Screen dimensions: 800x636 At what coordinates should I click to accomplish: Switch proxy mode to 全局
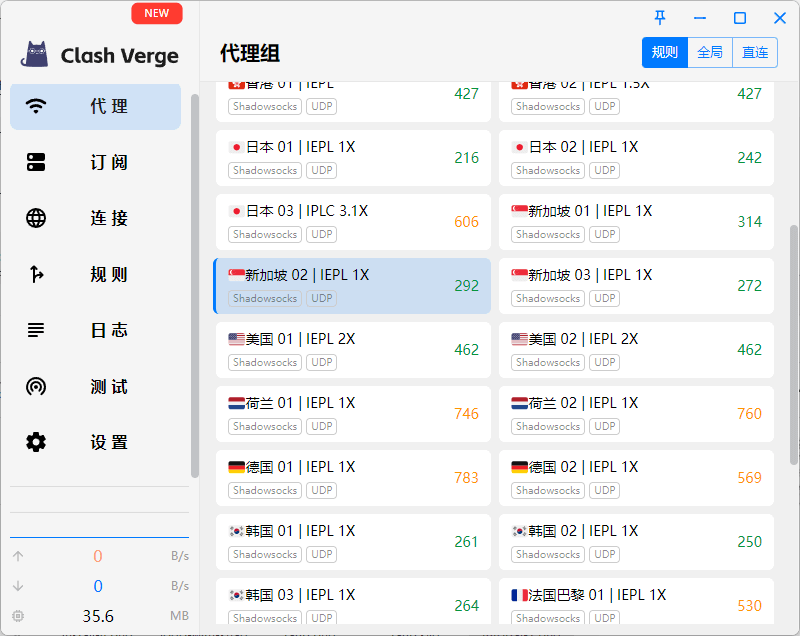pos(710,53)
